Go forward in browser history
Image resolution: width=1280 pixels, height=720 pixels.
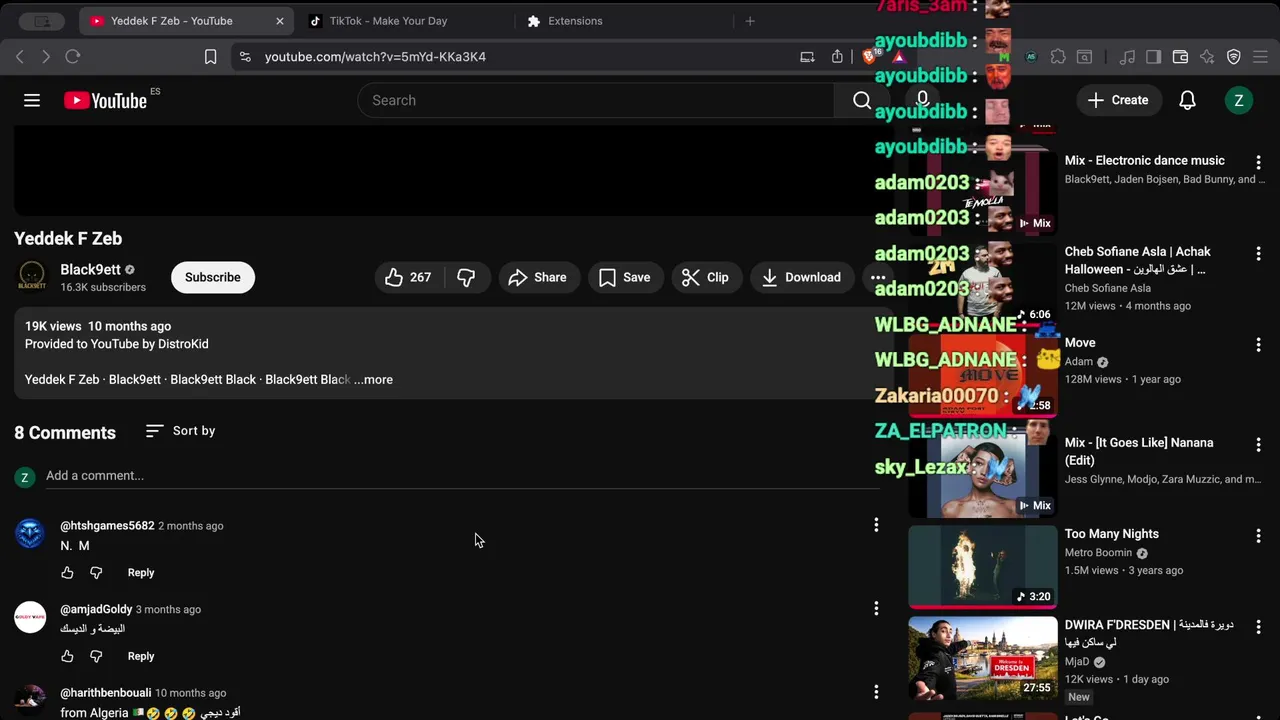46,57
